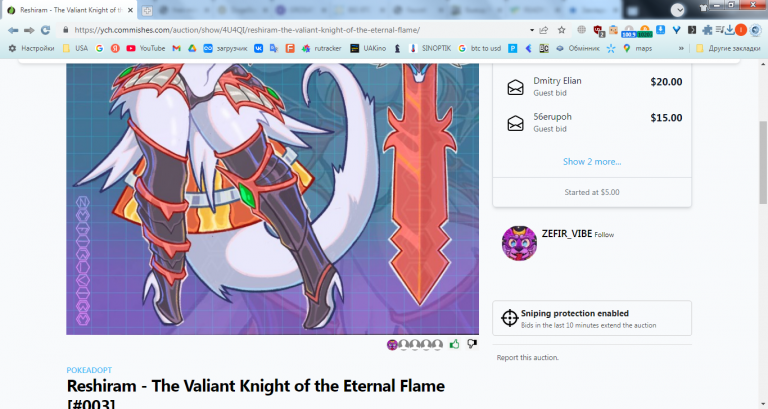
Task: Open the Yandex bookmark icon
Action: (x=115, y=48)
